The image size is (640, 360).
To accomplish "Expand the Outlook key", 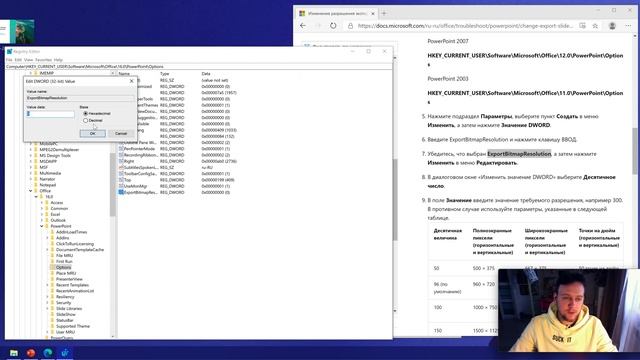I will [x=42, y=220].
